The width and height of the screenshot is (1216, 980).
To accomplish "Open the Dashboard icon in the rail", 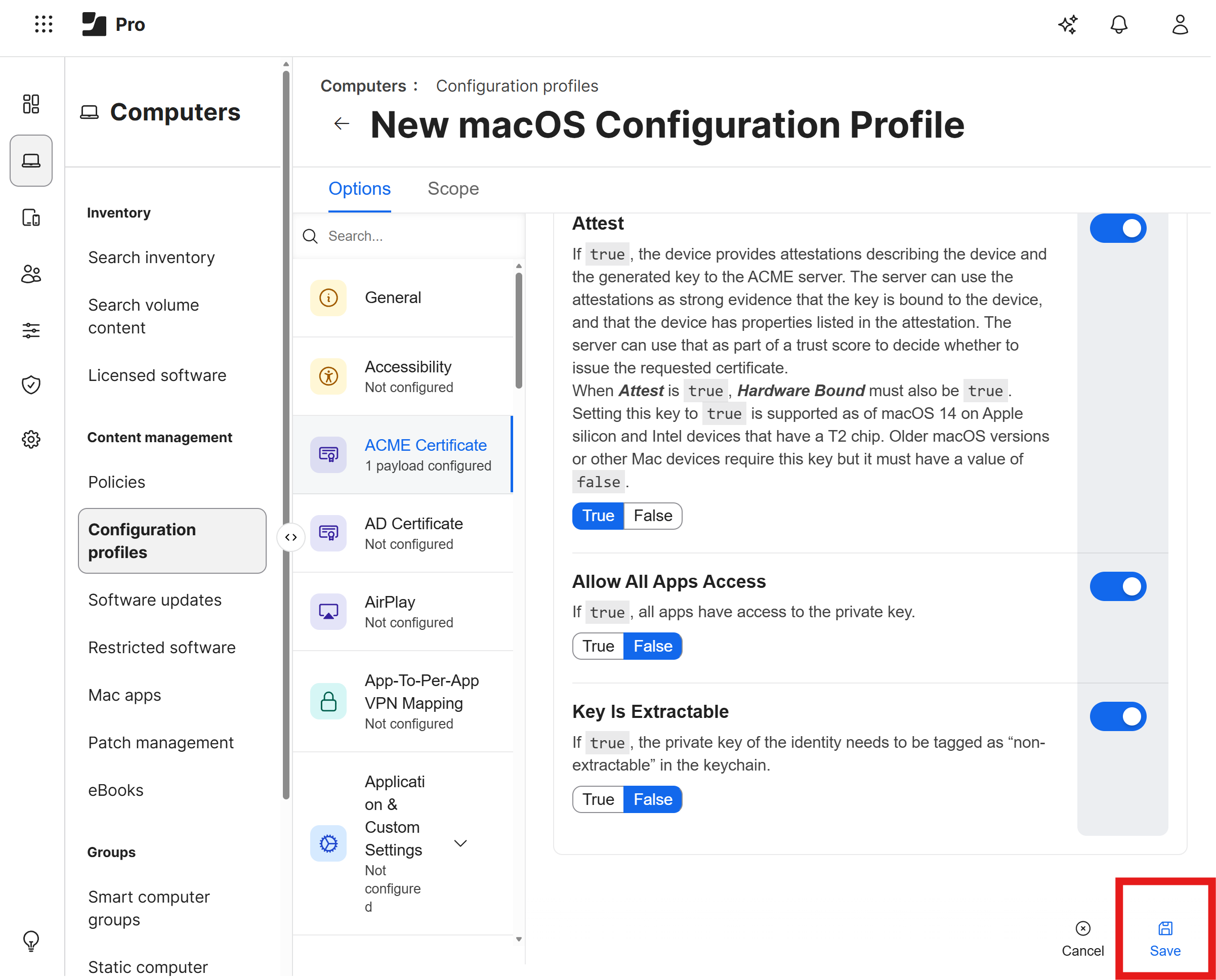I will 31,104.
